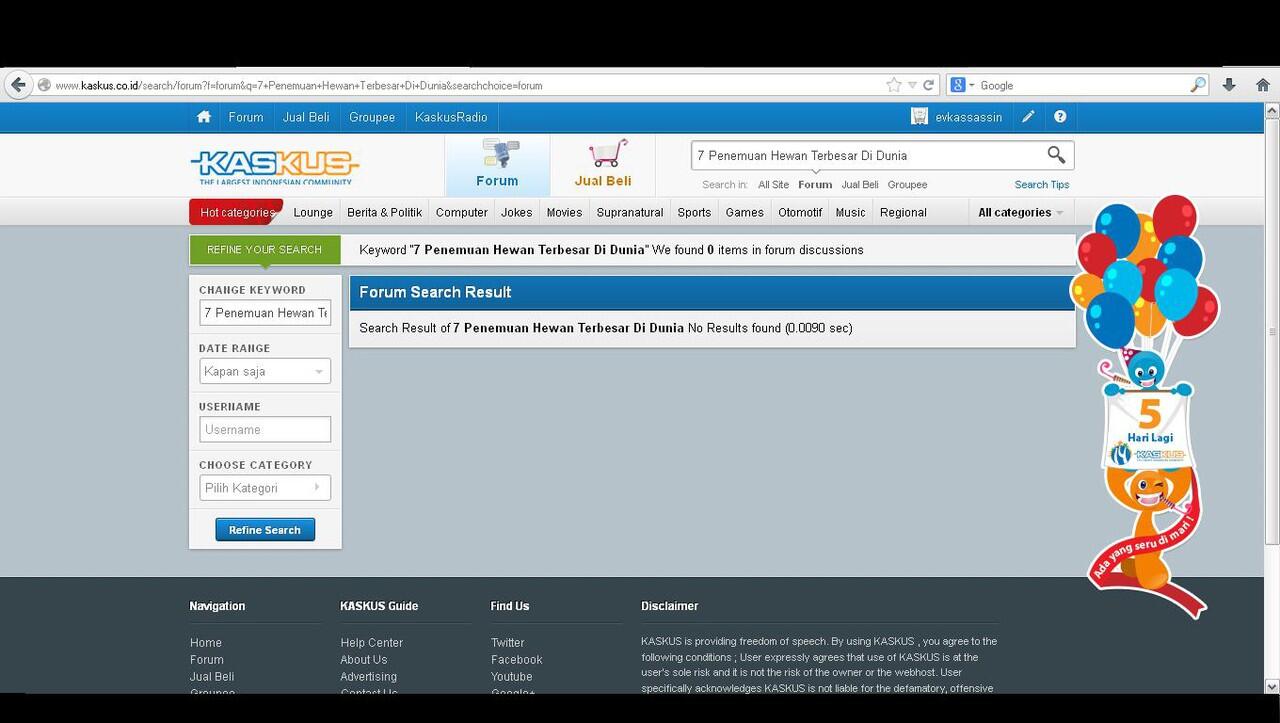Open evkassassin user profile link
This screenshot has width=1280, height=723.
(969, 117)
